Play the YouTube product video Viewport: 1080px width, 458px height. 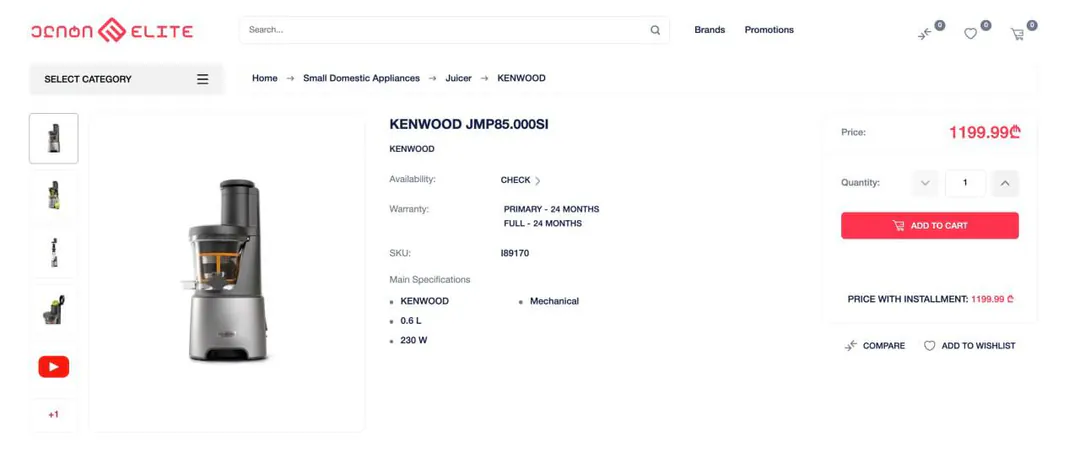54,366
